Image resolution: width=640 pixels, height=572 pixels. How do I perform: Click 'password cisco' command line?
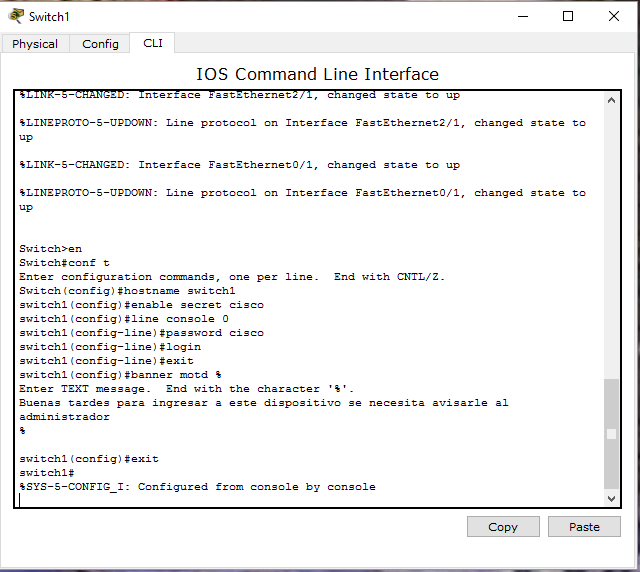[141, 333]
